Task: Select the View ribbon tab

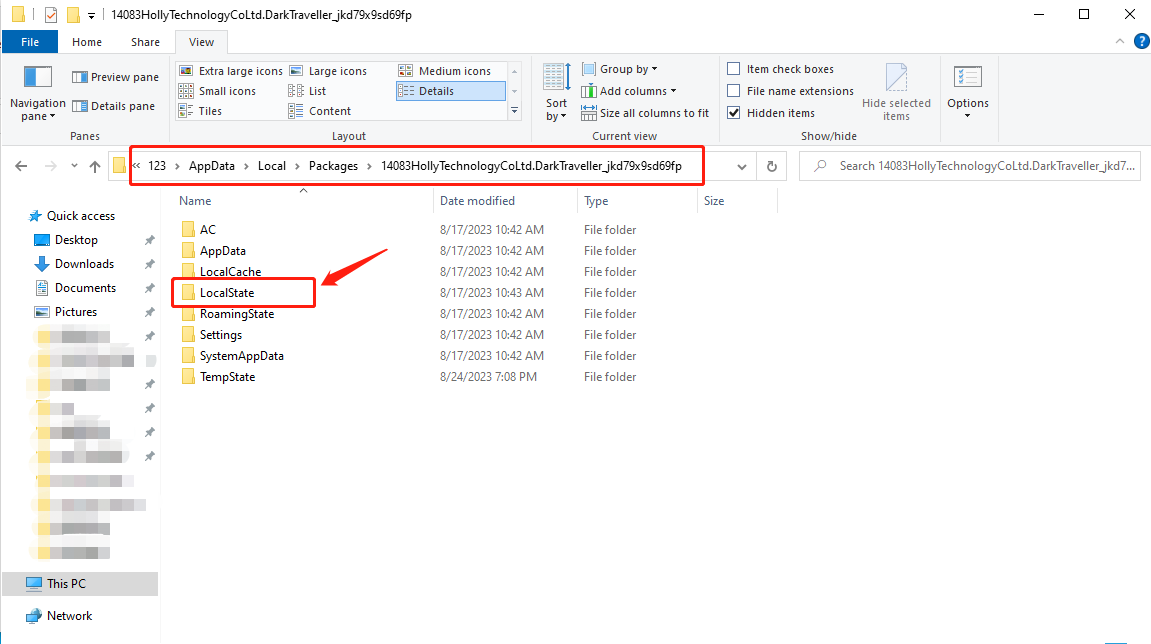Action: (201, 42)
